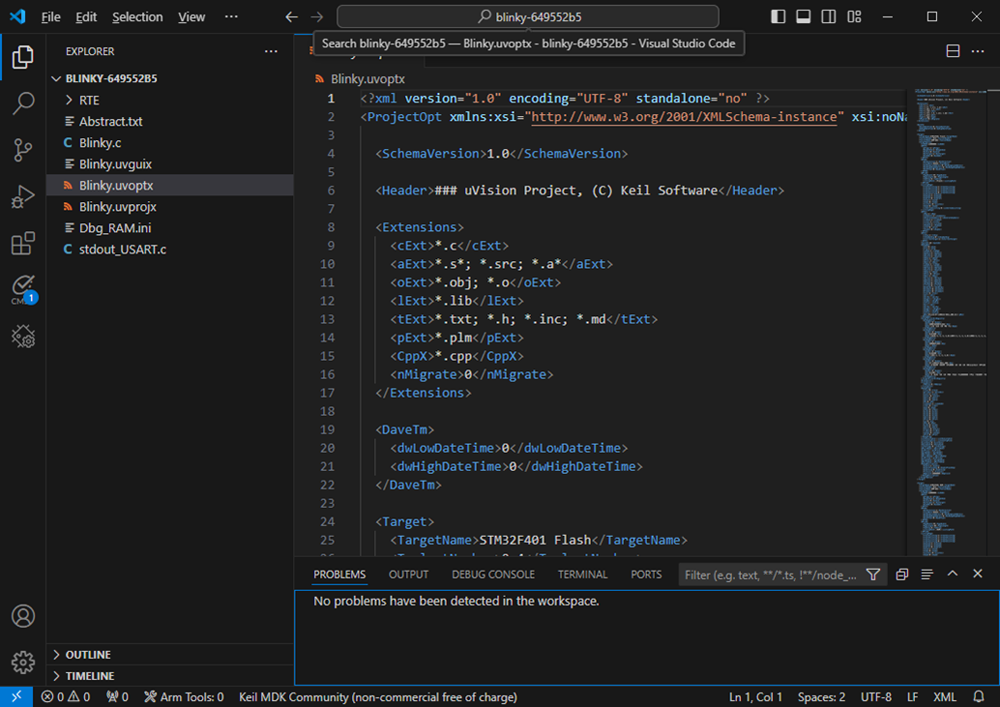1000x707 pixels.
Task: Expand the RTE folder
Action: pos(170,100)
